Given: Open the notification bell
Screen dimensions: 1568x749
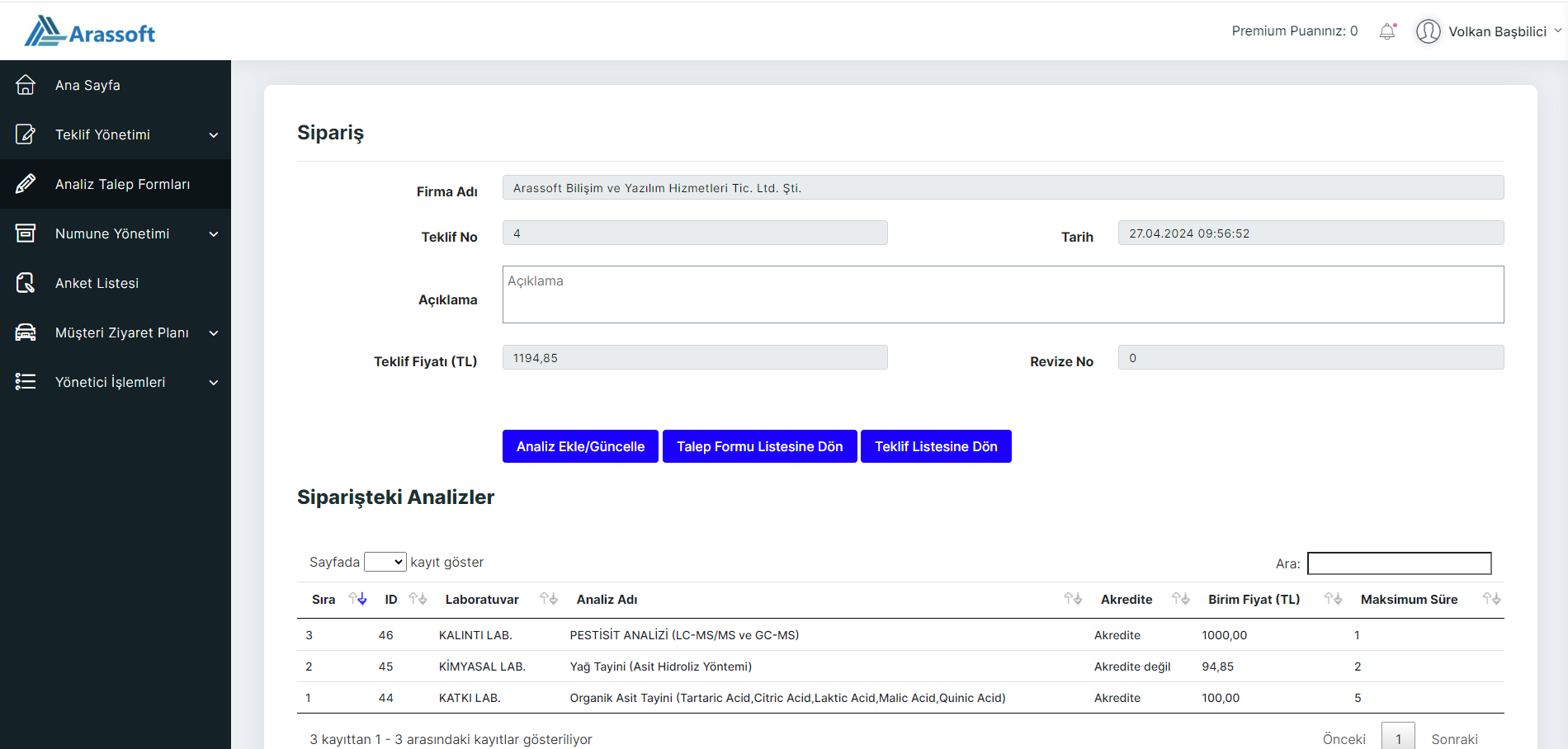Looking at the screenshot, I should pyautogui.click(x=1387, y=31).
